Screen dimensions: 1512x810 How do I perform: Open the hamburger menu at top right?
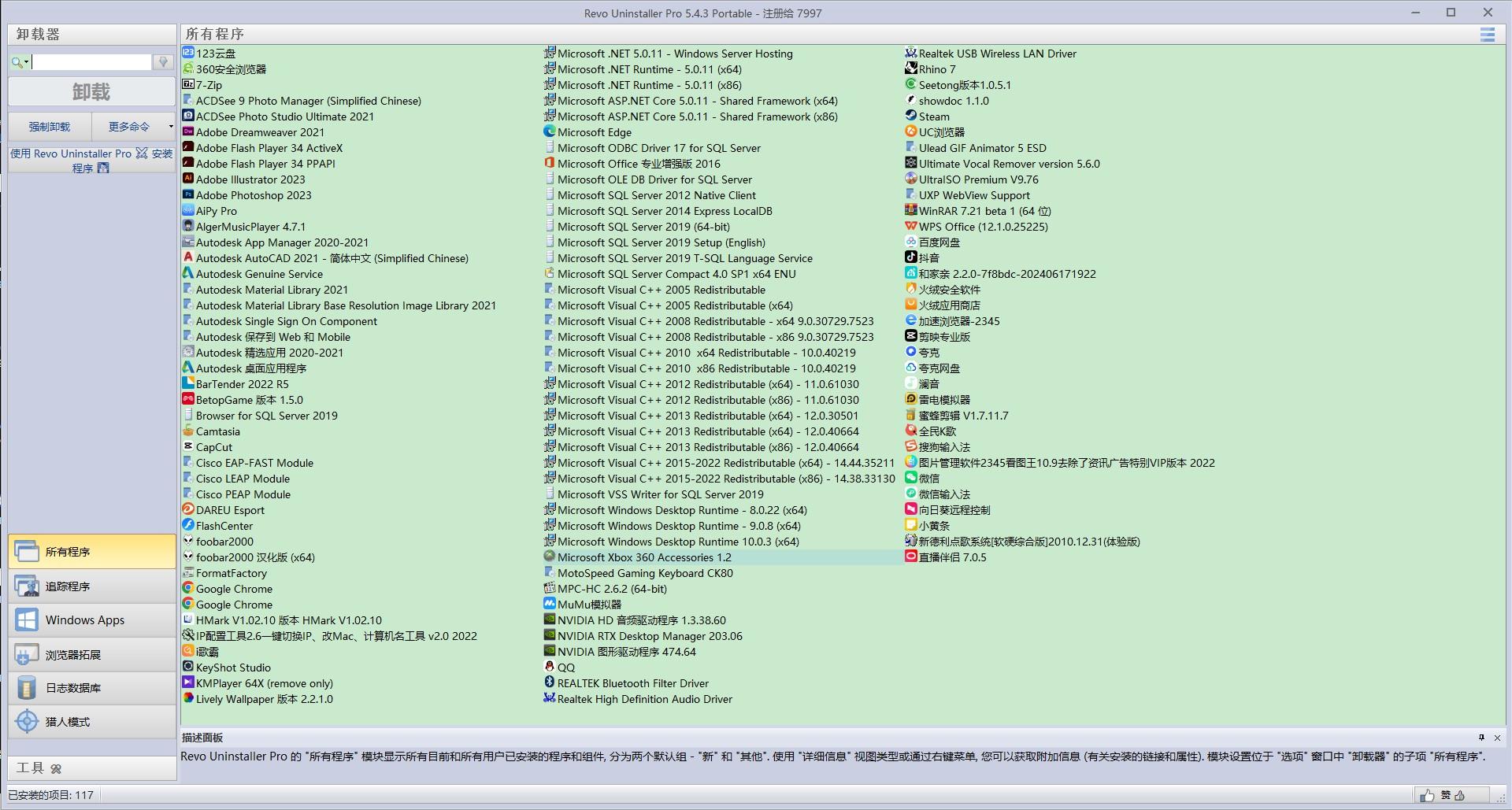[x=1487, y=35]
